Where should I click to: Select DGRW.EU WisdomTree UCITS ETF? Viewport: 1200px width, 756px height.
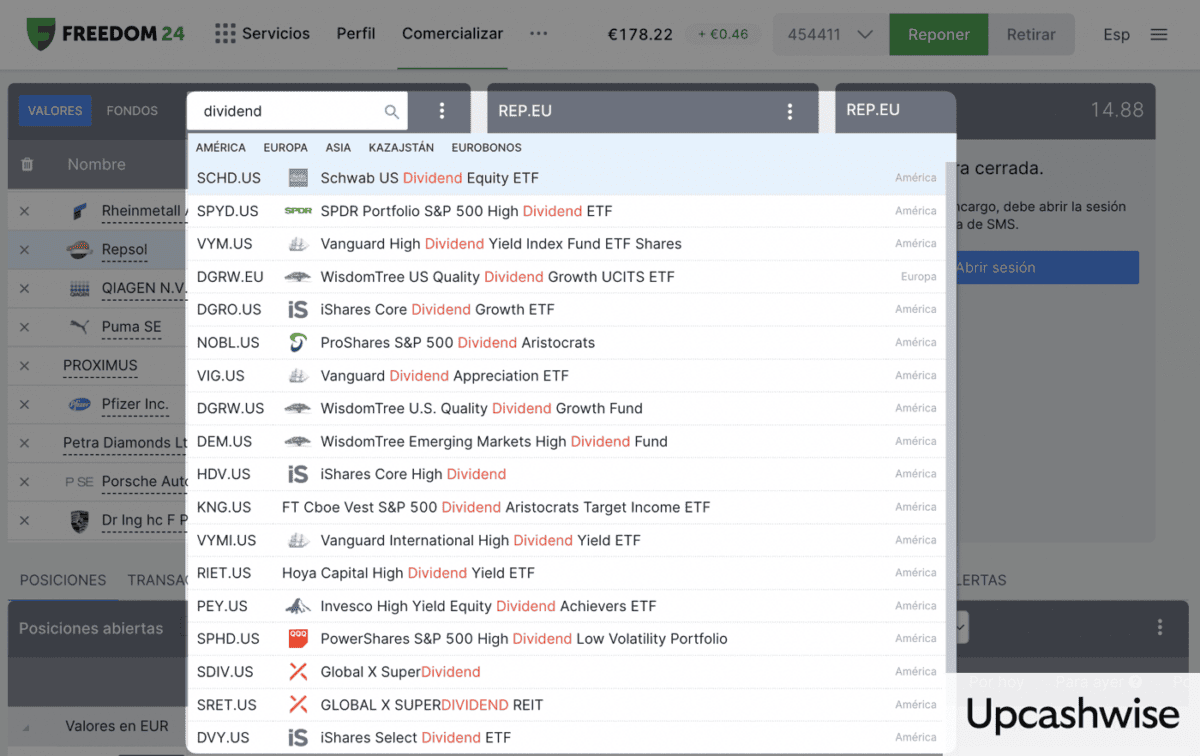[x=566, y=276]
